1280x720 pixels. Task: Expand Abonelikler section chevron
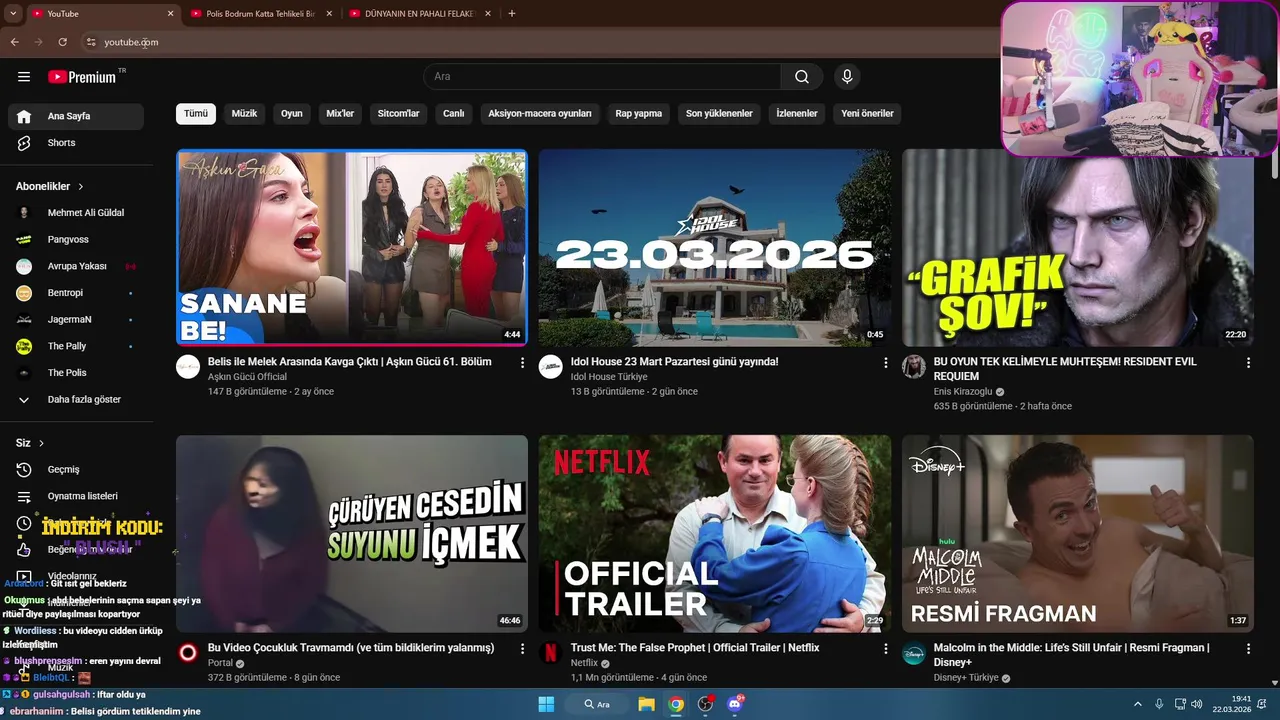coord(81,187)
